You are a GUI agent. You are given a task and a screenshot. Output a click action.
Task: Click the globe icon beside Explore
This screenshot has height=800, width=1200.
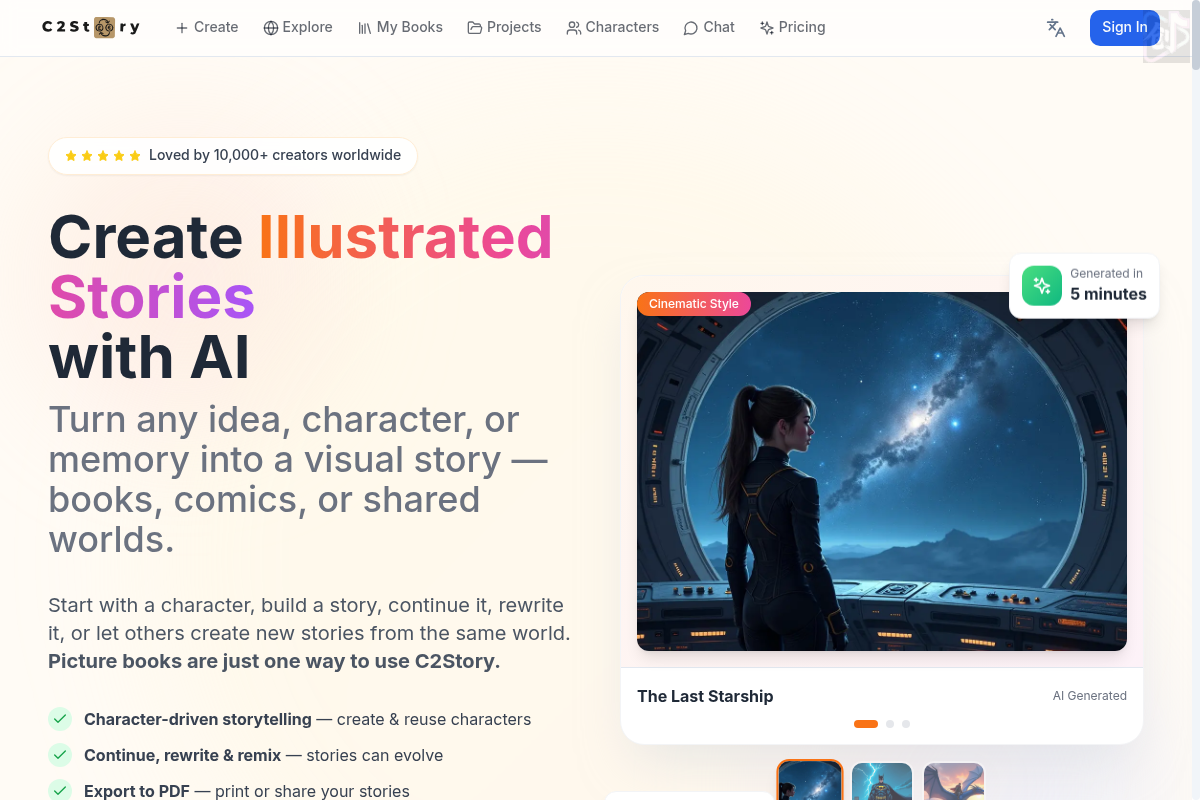click(x=271, y=28)
